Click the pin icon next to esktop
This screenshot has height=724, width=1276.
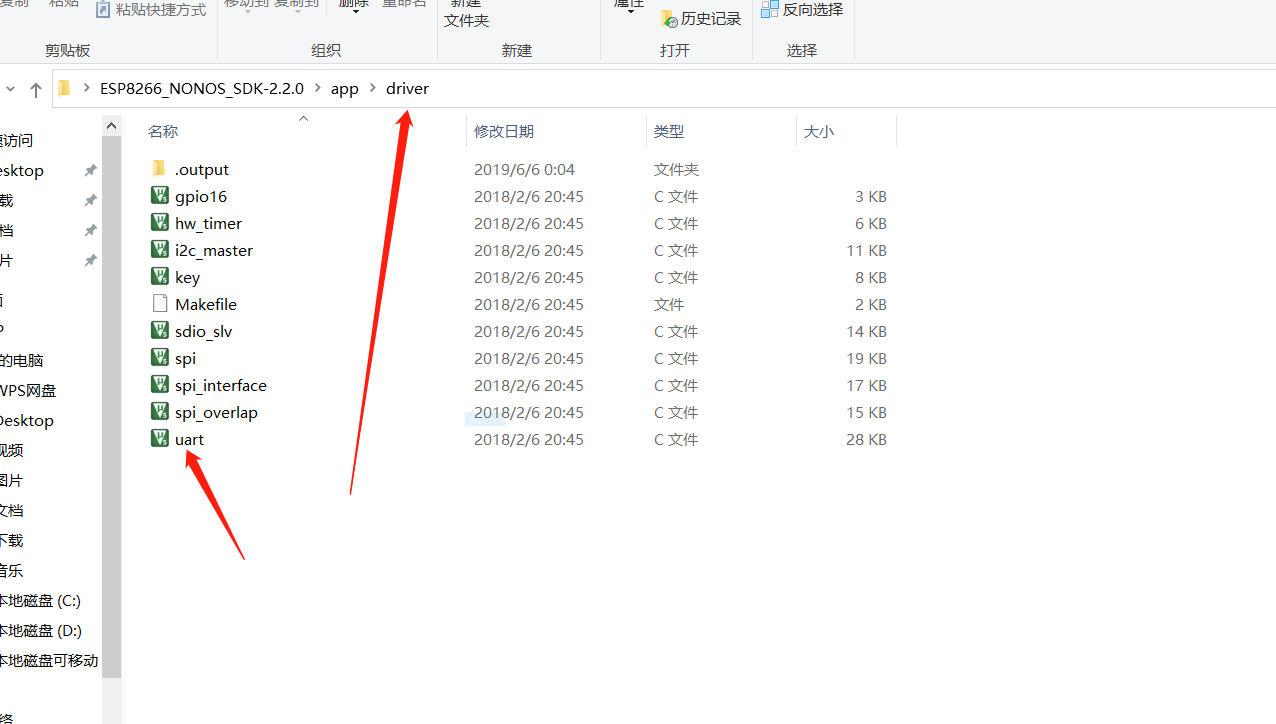pos(90,171)
